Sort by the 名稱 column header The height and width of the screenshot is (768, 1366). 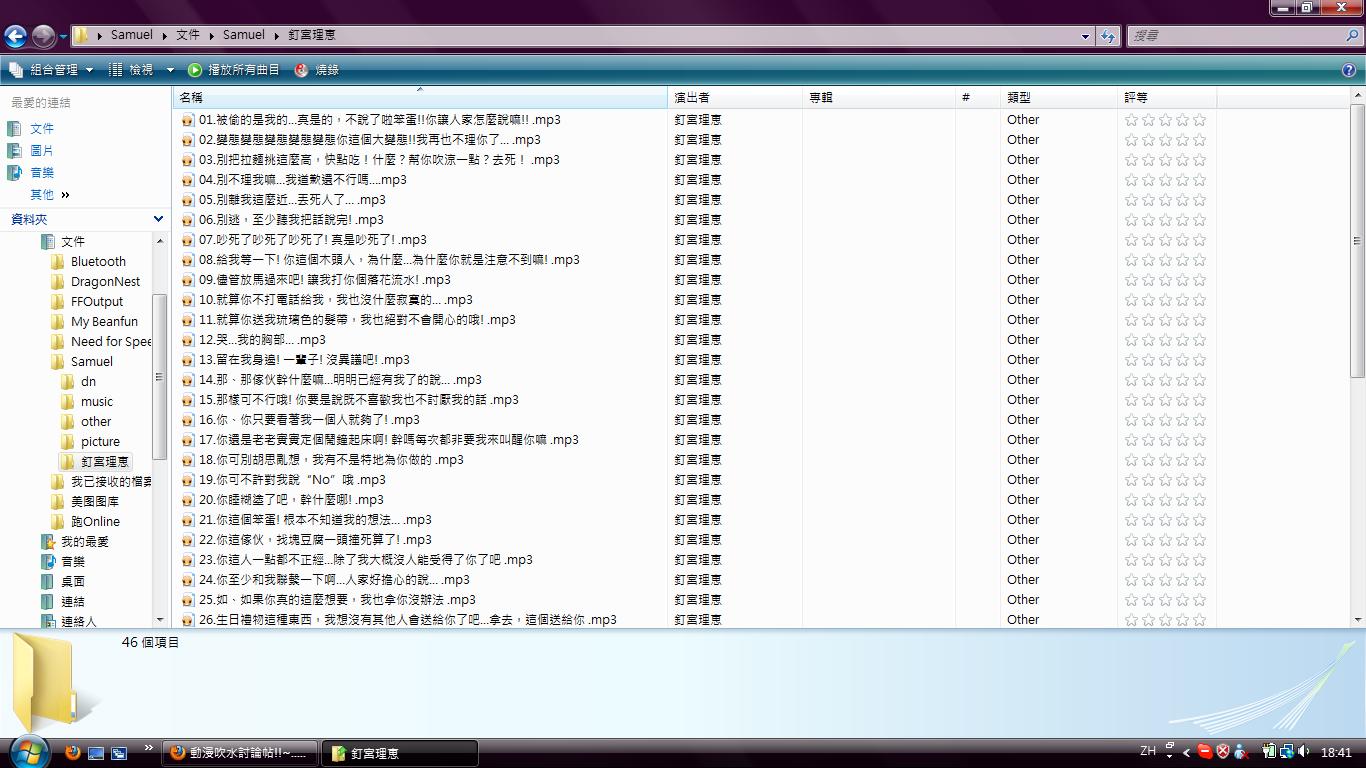click(420, 98)
